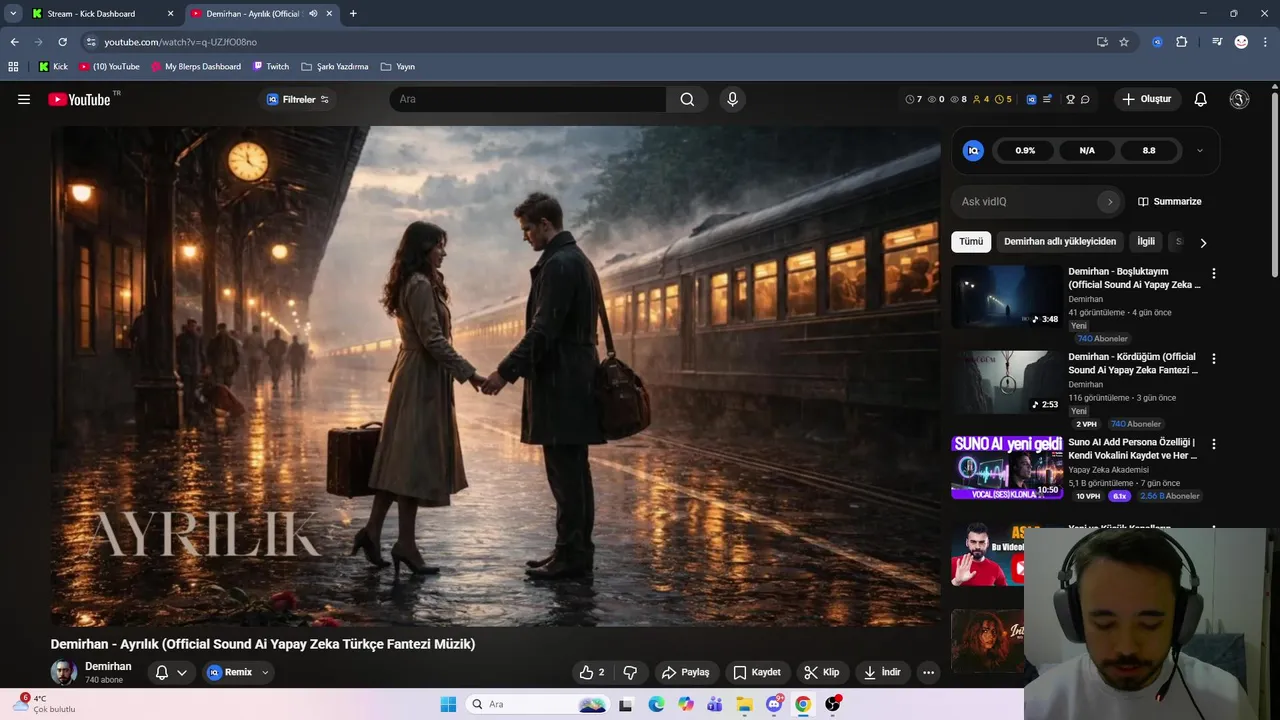The image size is (1280, 720).
Task: Click the Klip button
Action: coord(821,672)
